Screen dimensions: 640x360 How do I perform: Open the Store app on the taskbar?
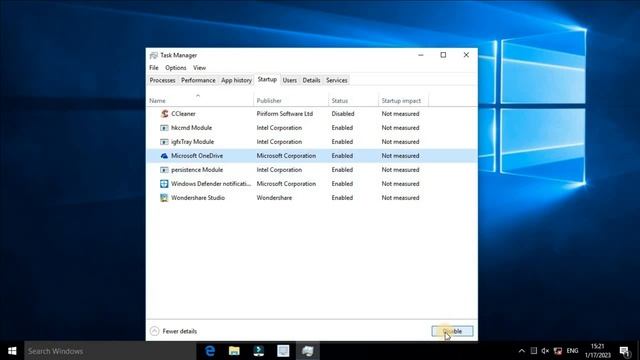click(x=258, y=351)
